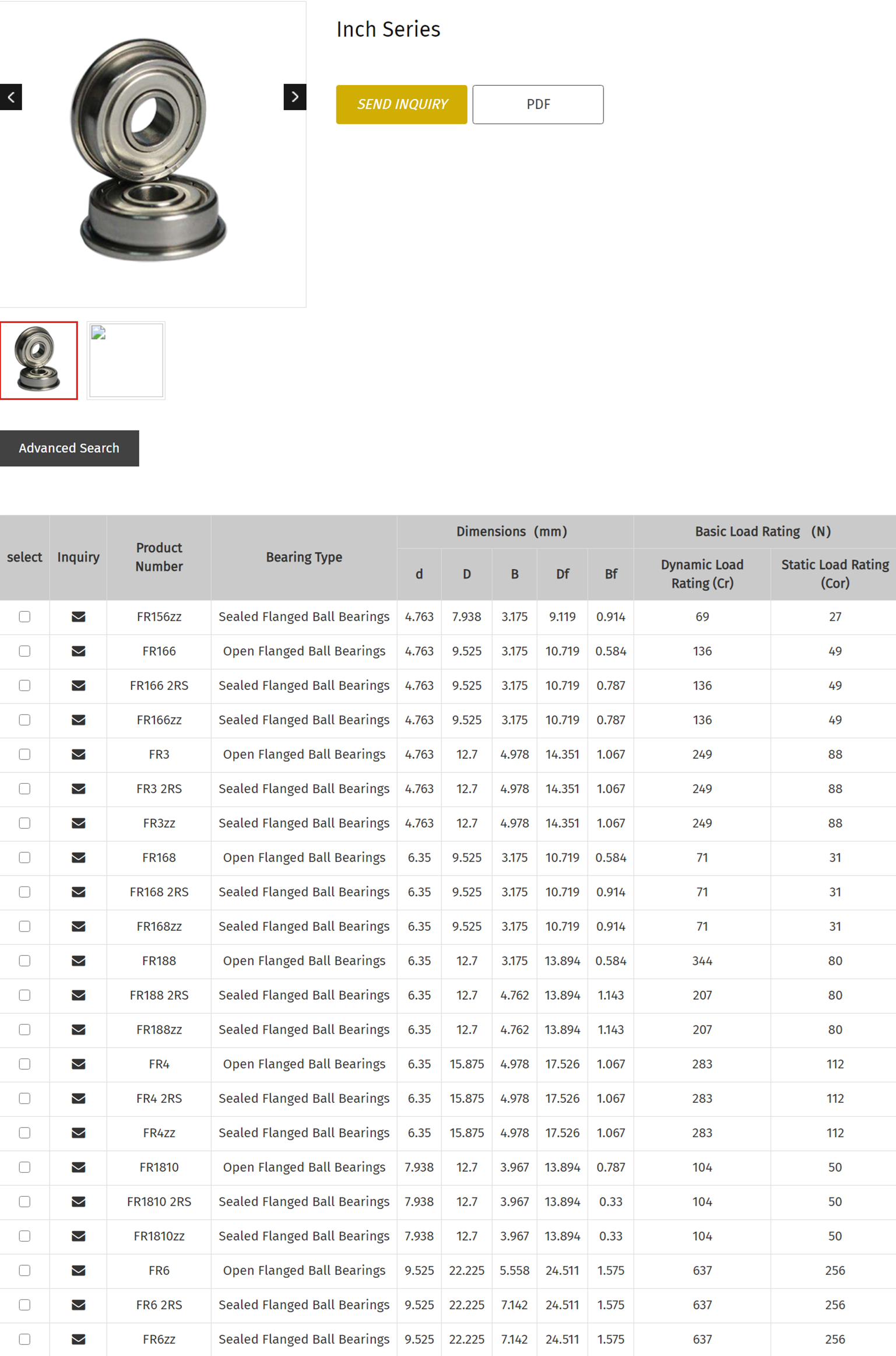Check the box for FR4 2RS

coord(24,1098)
